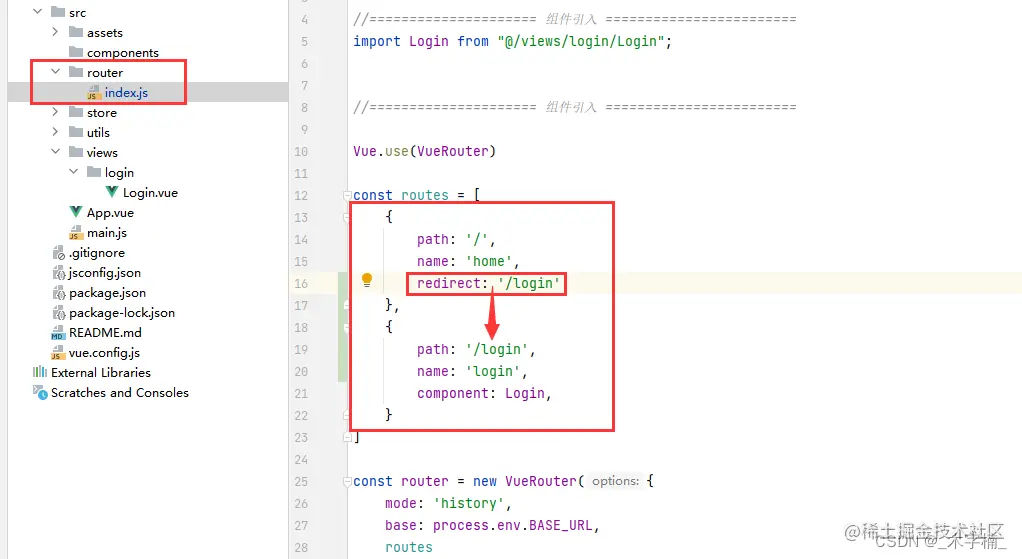Expand the utils folder chevron

pos(55,132)
